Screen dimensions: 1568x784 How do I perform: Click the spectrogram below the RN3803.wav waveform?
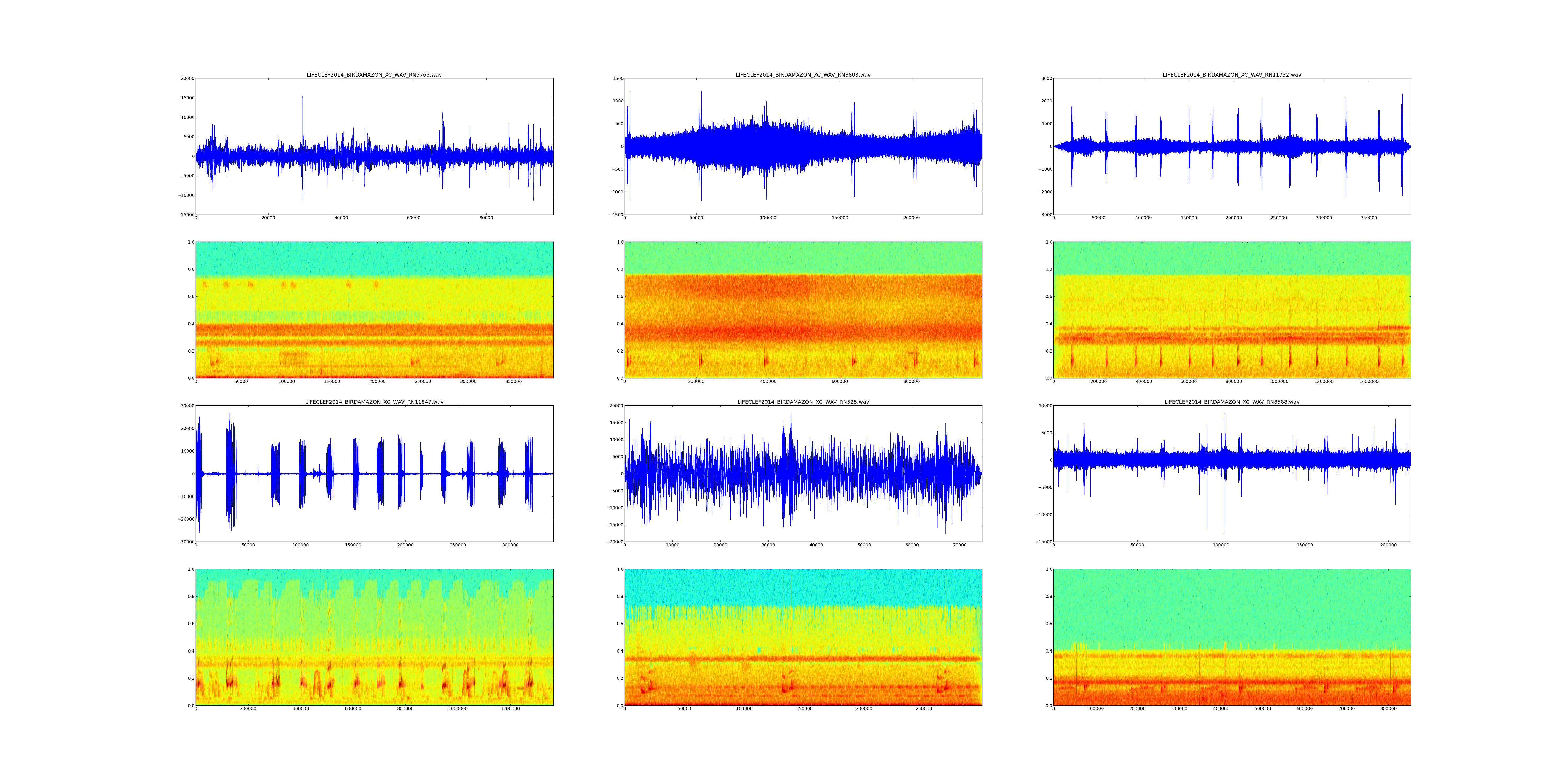[803, 310]
